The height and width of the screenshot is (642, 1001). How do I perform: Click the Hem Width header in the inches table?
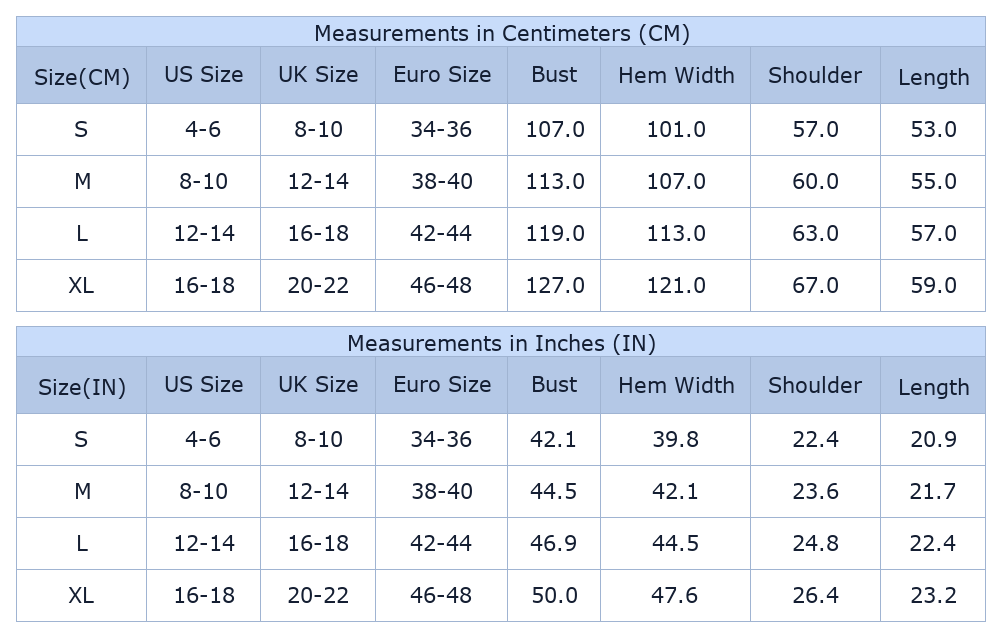pos(676,385)
